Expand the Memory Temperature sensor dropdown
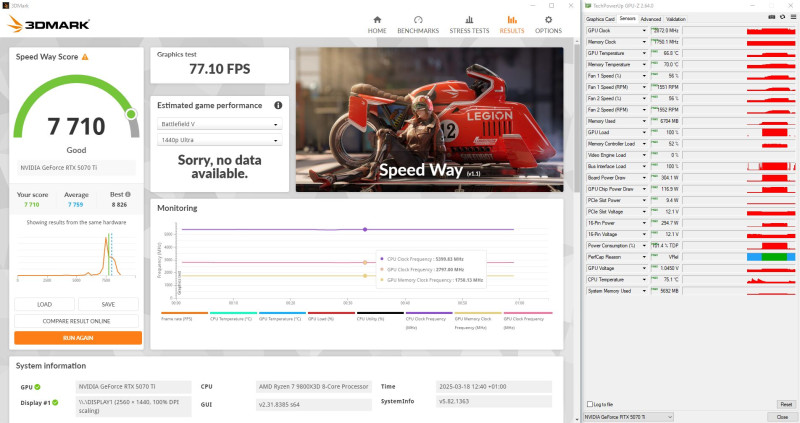The width and height of the screenshot is (800, 423). tap(644, 64)
